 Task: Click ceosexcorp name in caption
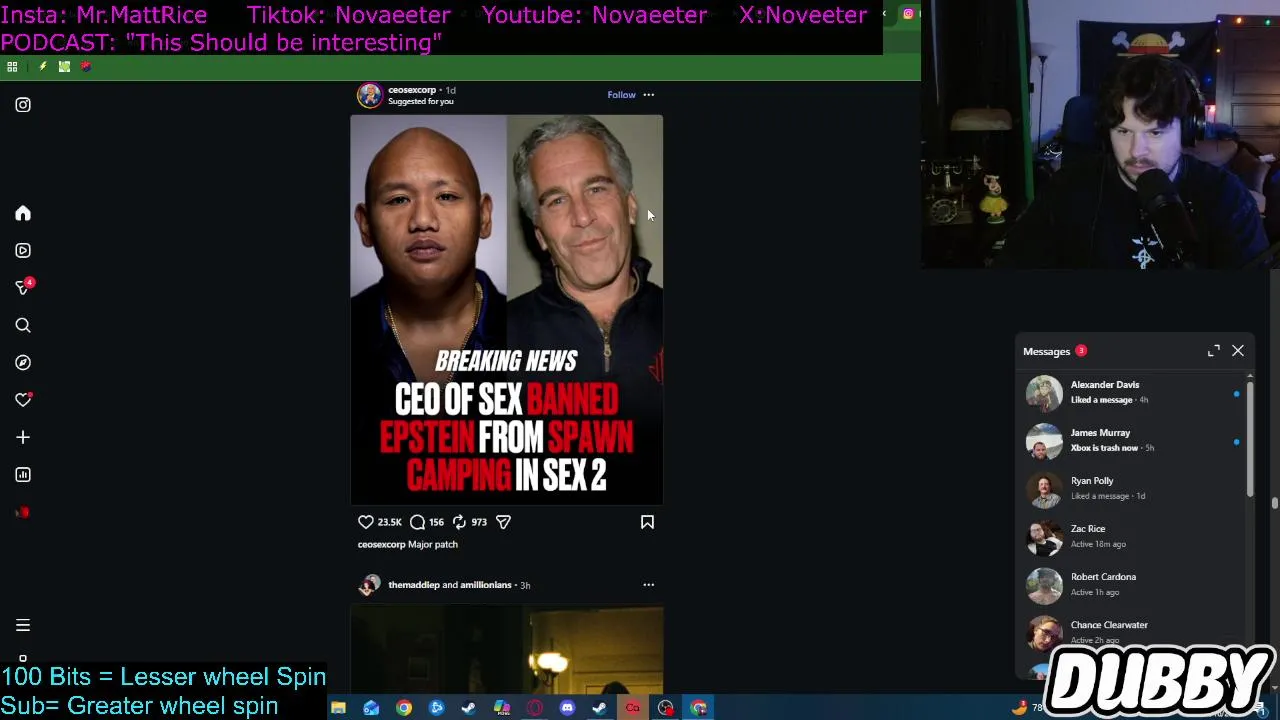[x=381, y=545]
